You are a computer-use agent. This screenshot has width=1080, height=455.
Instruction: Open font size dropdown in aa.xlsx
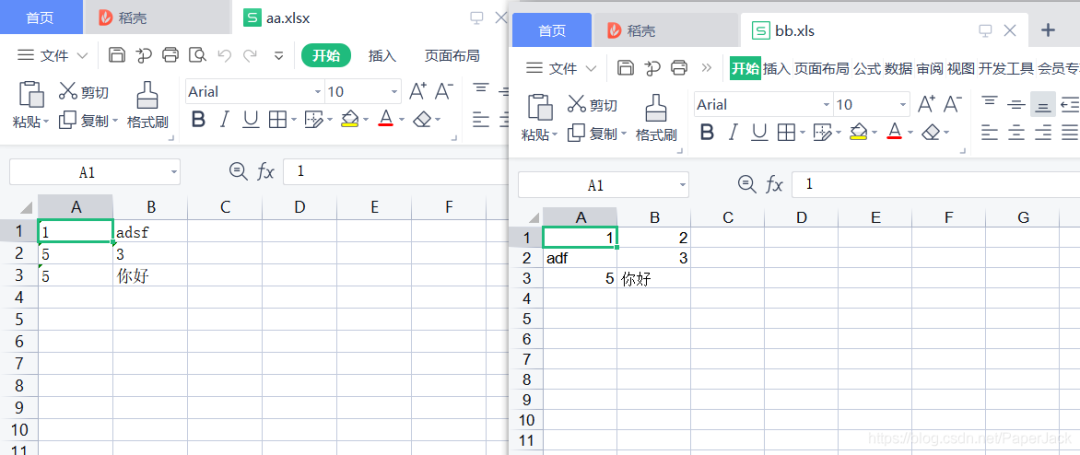pyautogui.click(x=394, y=92)
